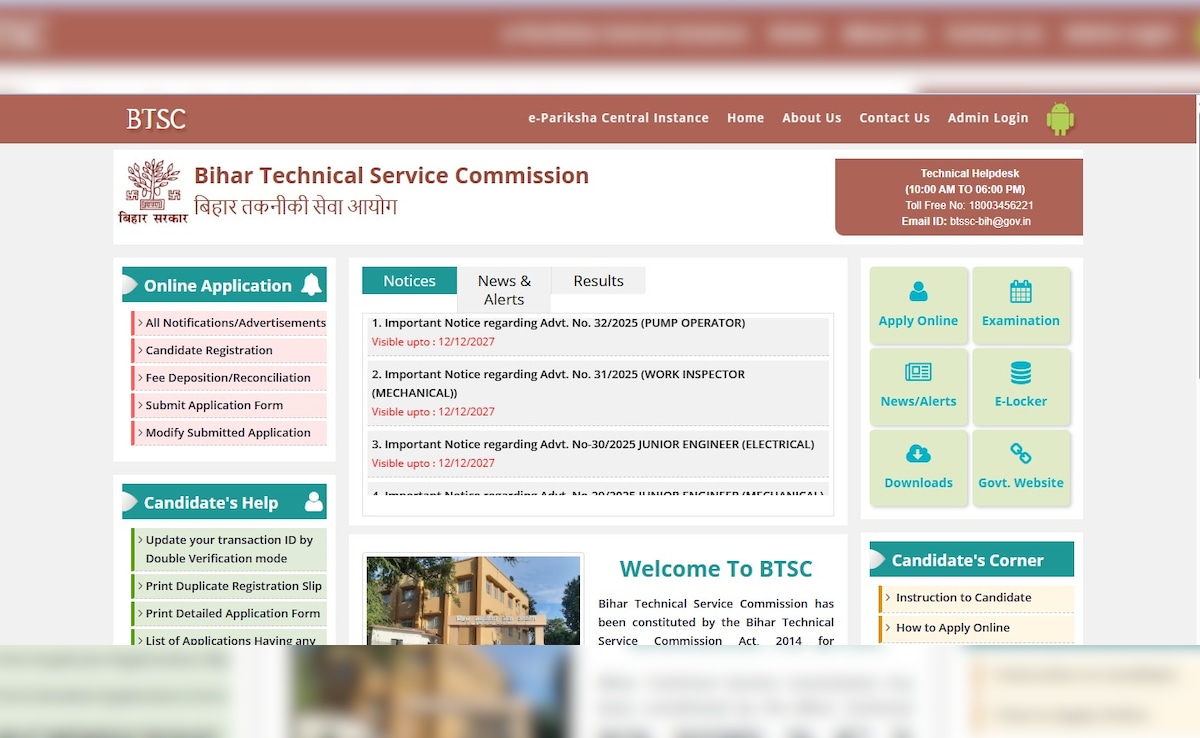This screenshot has height=738, width=1200.
Task: Open the Examination calendar icon
Action: point(1020,292)
